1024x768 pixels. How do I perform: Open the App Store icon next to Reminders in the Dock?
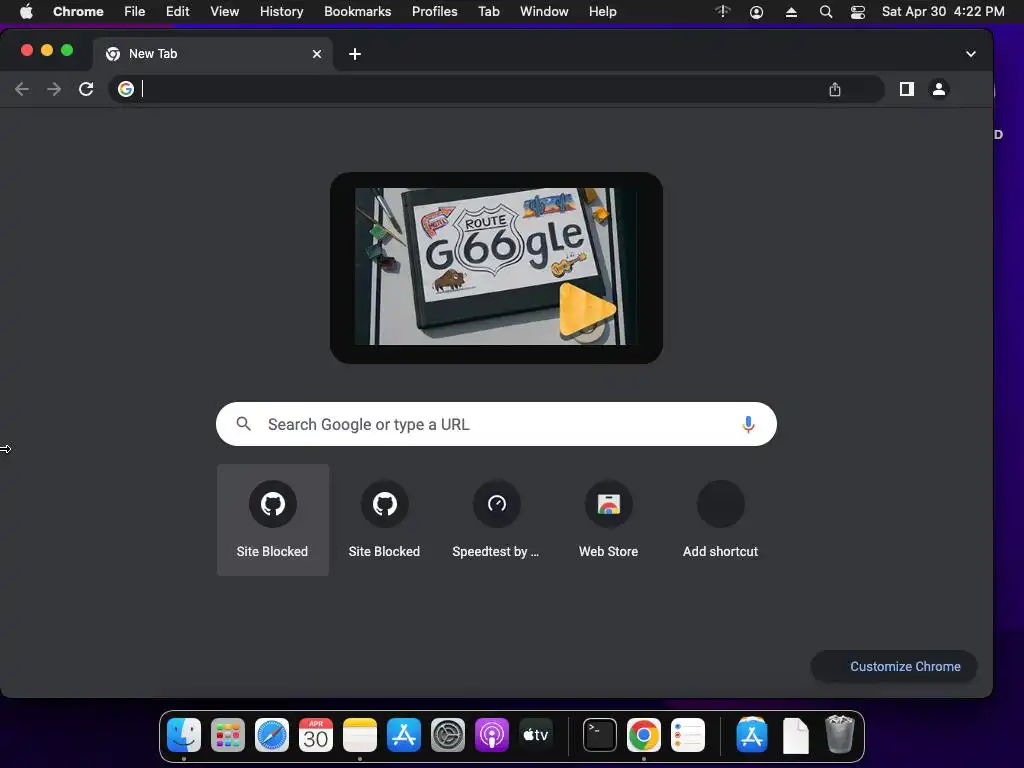pyautogui.click(x=752, y=735)
